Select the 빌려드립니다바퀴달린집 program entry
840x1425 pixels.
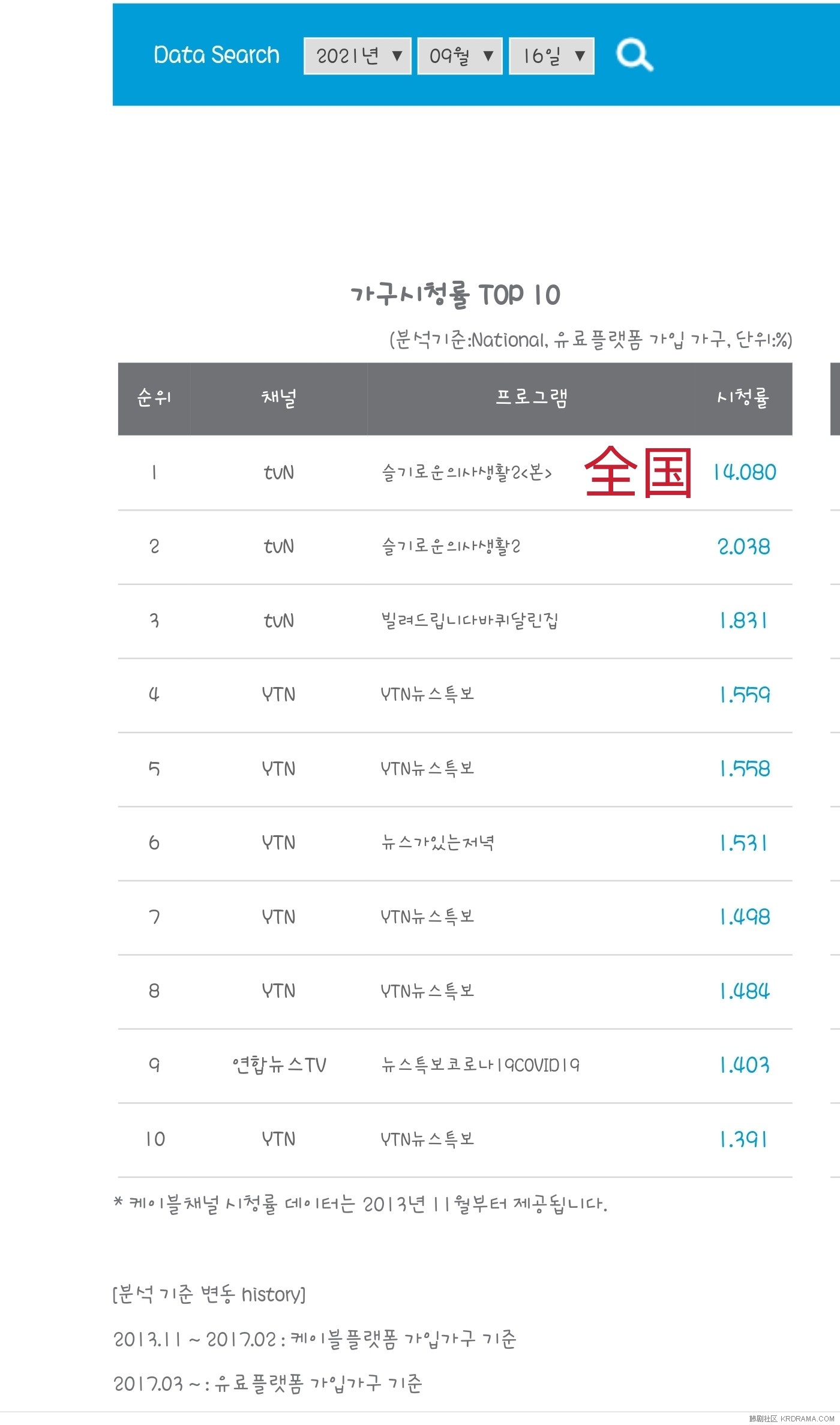(470, 620)
